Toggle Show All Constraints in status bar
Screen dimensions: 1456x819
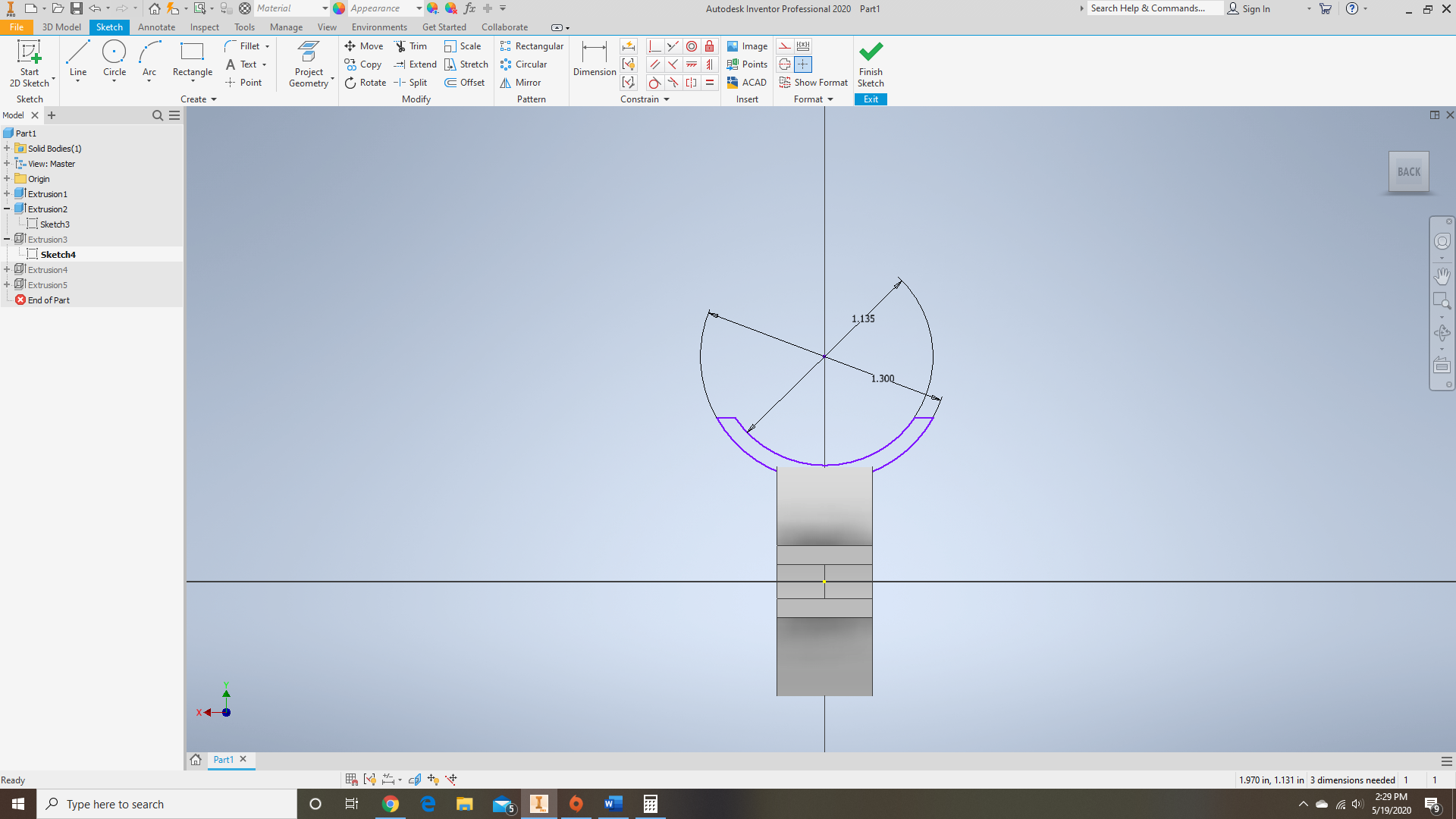pos(370,780)
